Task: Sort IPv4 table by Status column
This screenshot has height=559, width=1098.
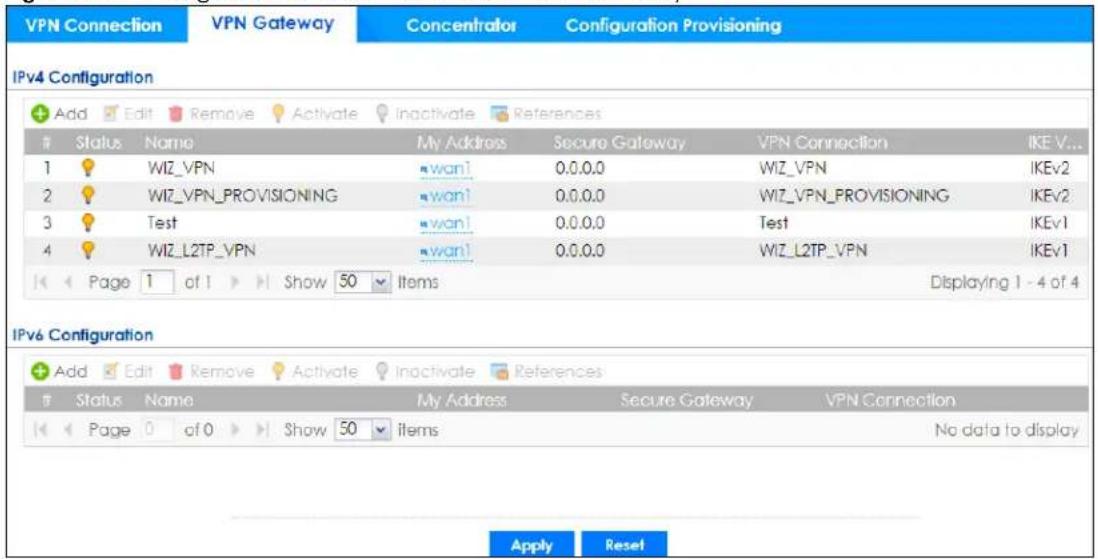Action: [x=98, y=142]
